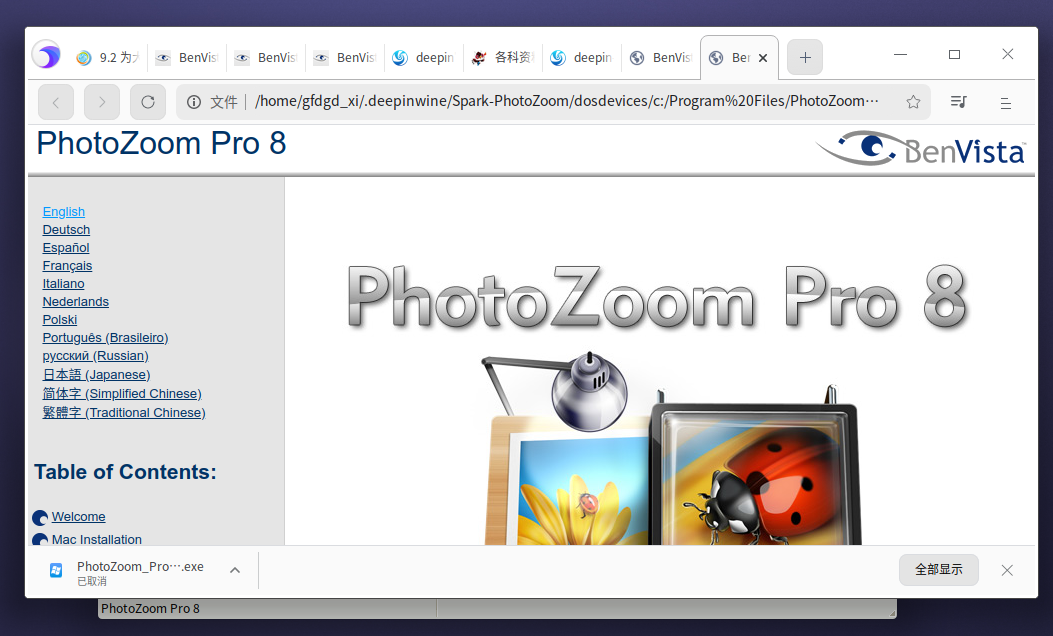The image size is (1053, 636).
Task: Open the Deutsch language link
Action: pos(66,230)
